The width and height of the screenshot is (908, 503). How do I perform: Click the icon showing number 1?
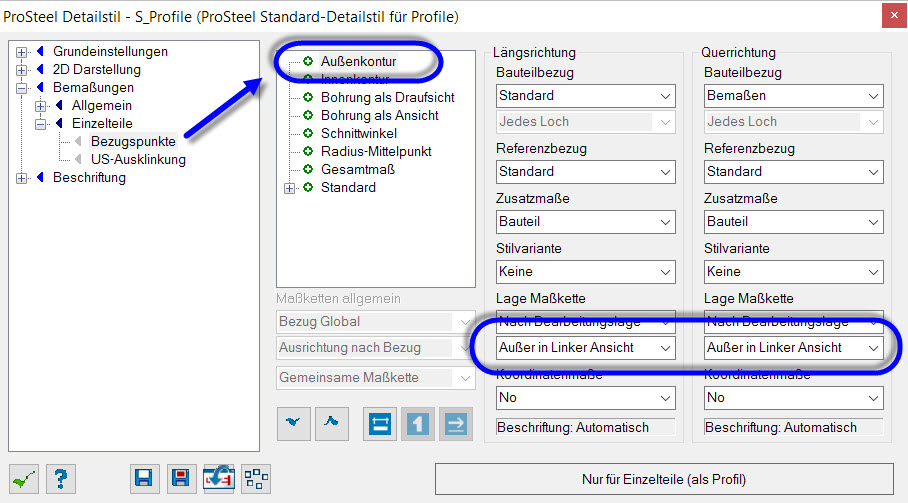click(x=418, y=424)
